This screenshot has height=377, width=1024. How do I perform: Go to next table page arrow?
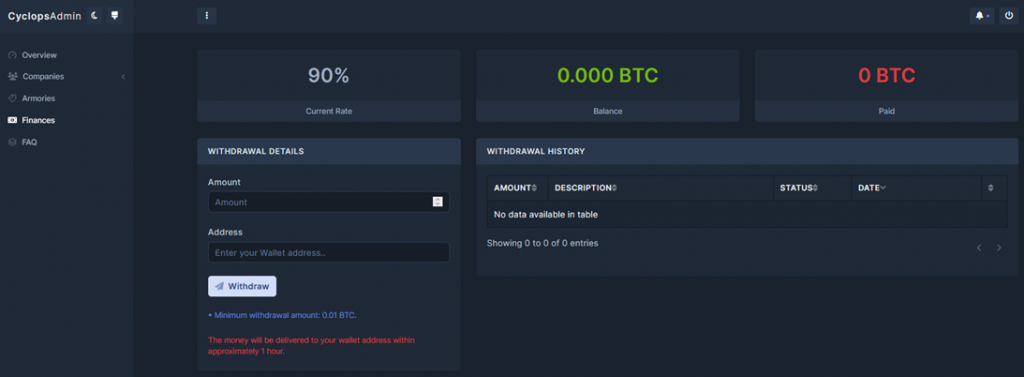999,248
